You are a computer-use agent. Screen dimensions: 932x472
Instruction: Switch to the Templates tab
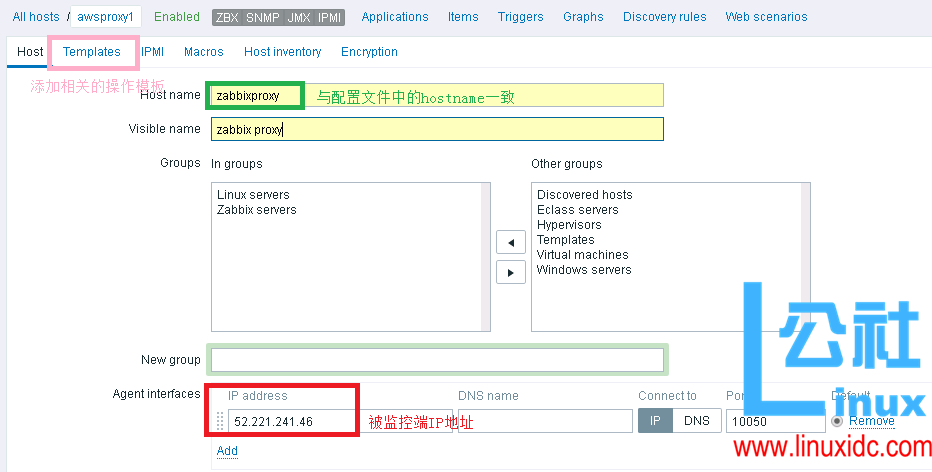(x=92, y=52)
